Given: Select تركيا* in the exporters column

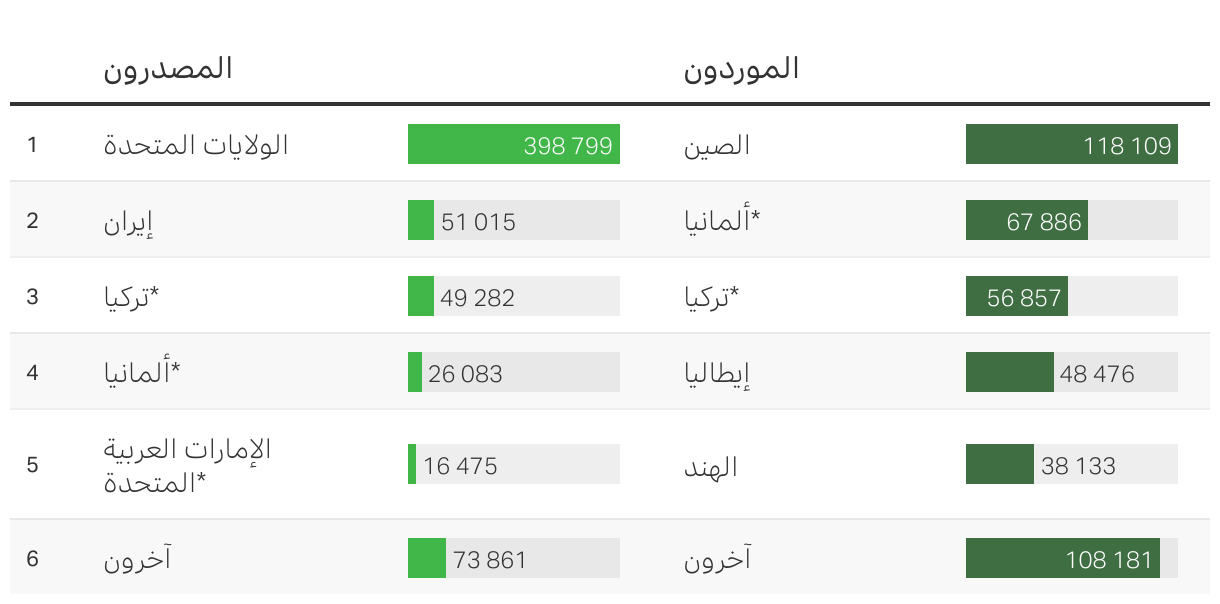Looking at the screenshot, I should [x=132, y=297].
